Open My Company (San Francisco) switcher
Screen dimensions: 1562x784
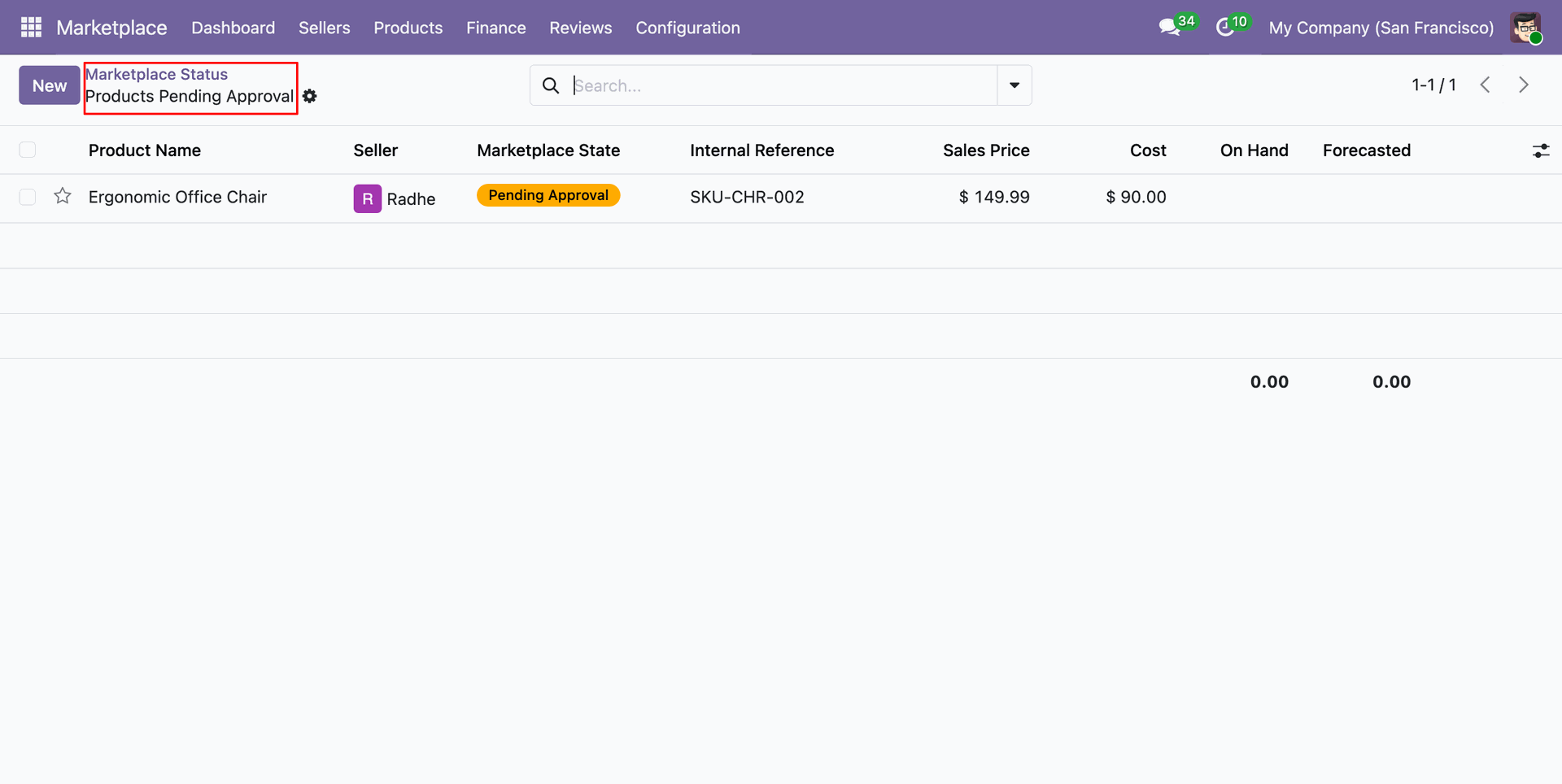click(x=1381, y=28)
